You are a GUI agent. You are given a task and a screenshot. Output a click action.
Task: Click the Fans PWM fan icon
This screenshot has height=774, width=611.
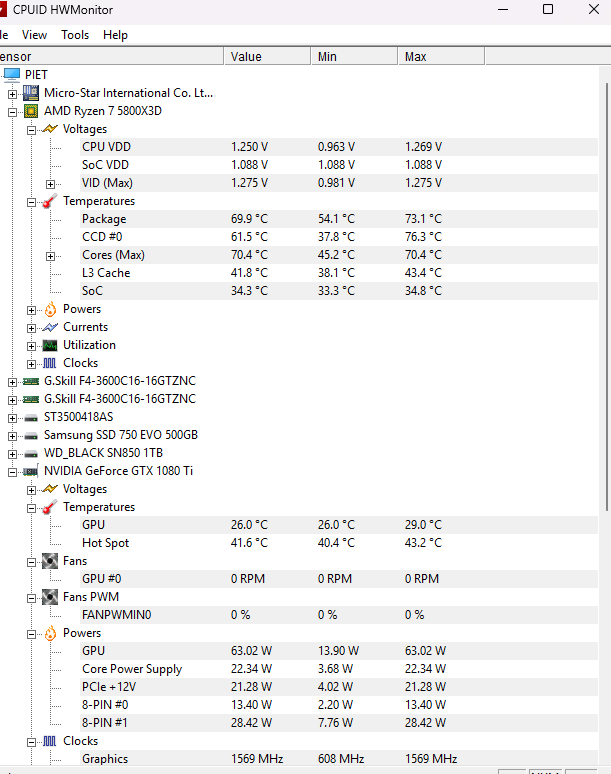[x=50, y=597]
